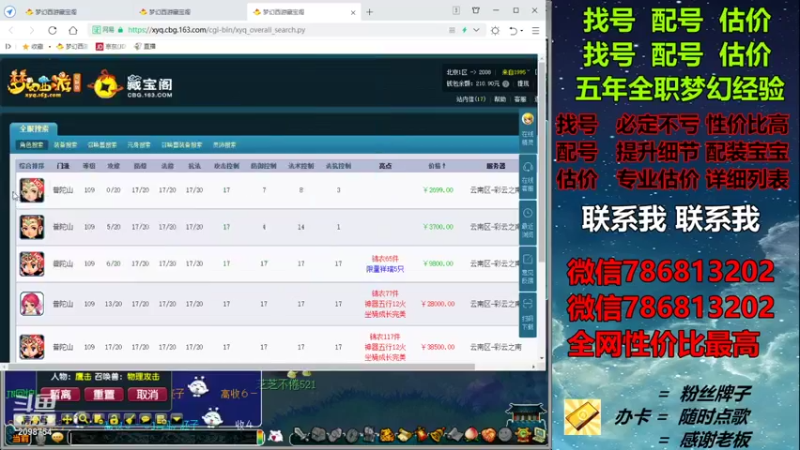The image size is (800, 450).
Task: Click the 取消 button in game
Action: [147, 394]
